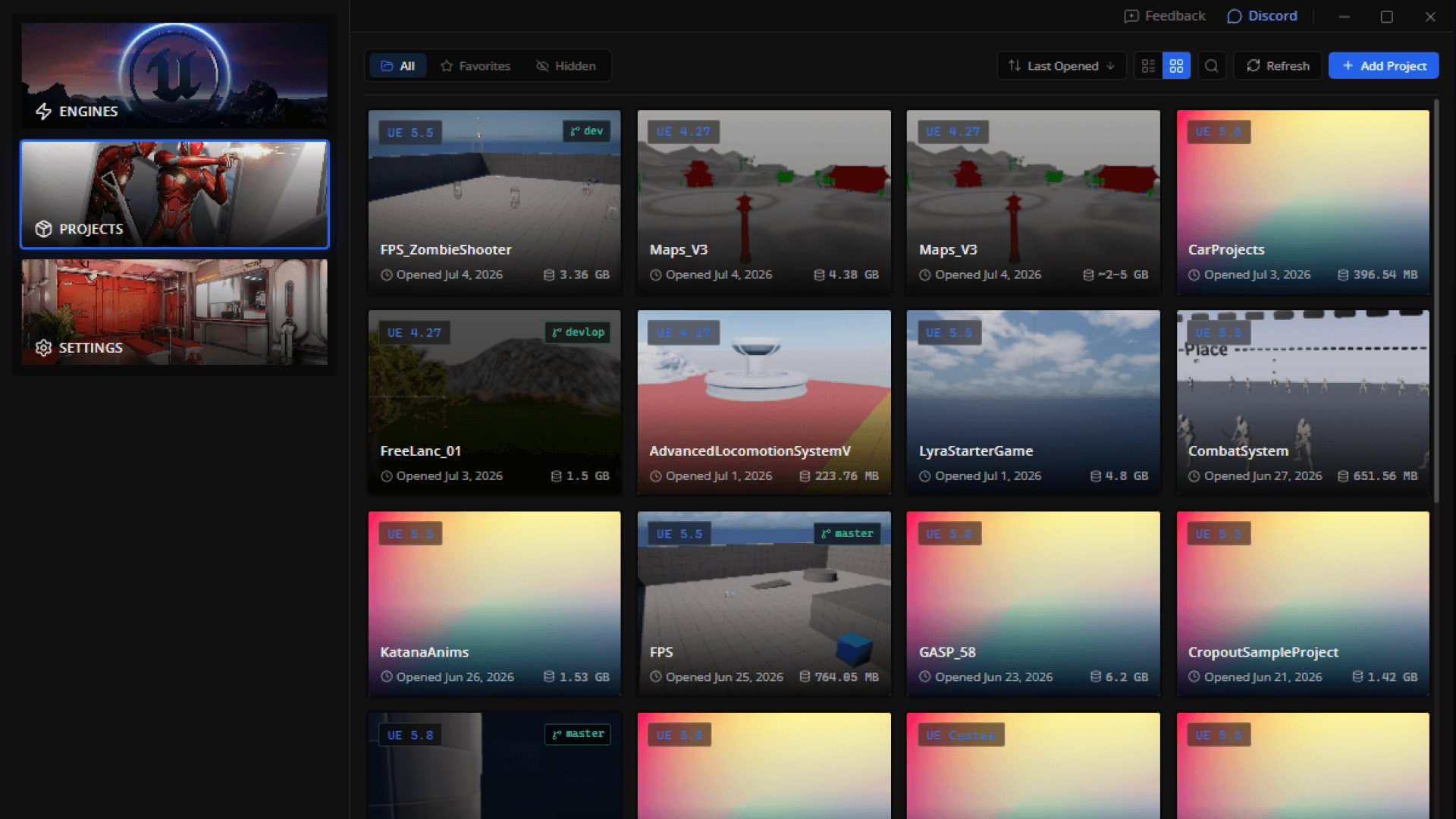1456x819 pixels.
Task: Switch to the All tab
Action: [x=398, y=66]
